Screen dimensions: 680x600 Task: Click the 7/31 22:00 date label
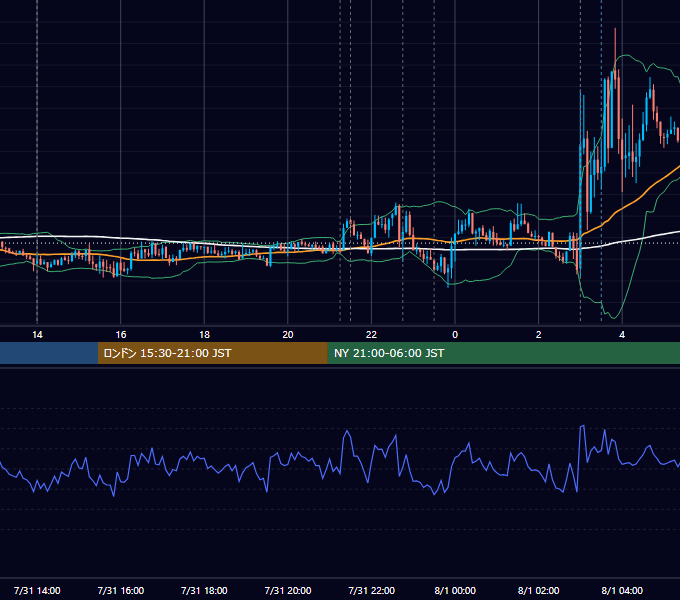(x=372, y=590)
